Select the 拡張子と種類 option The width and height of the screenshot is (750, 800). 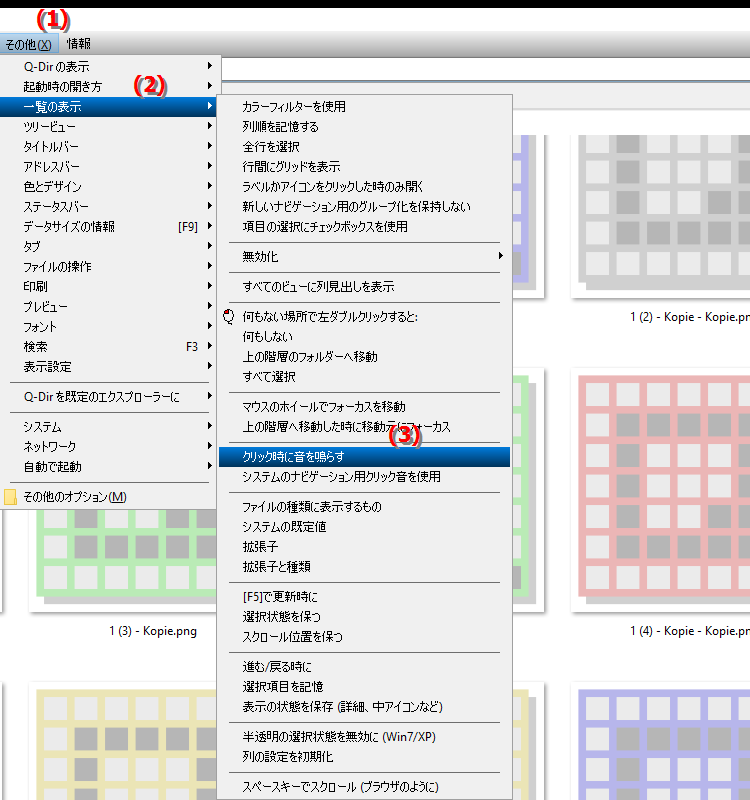(x=364, y=566)
